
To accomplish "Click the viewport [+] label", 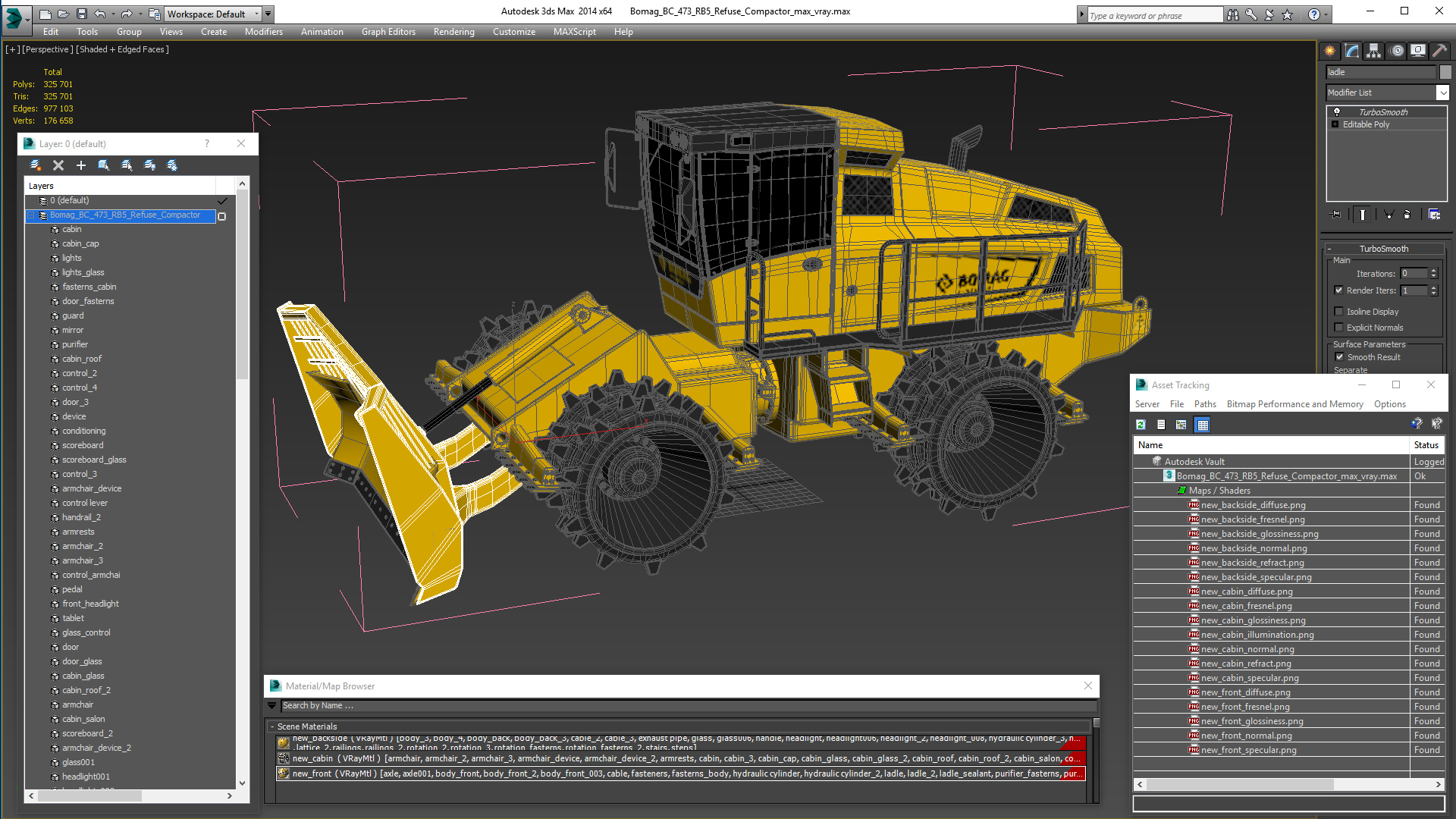I will tap(13, 49).
